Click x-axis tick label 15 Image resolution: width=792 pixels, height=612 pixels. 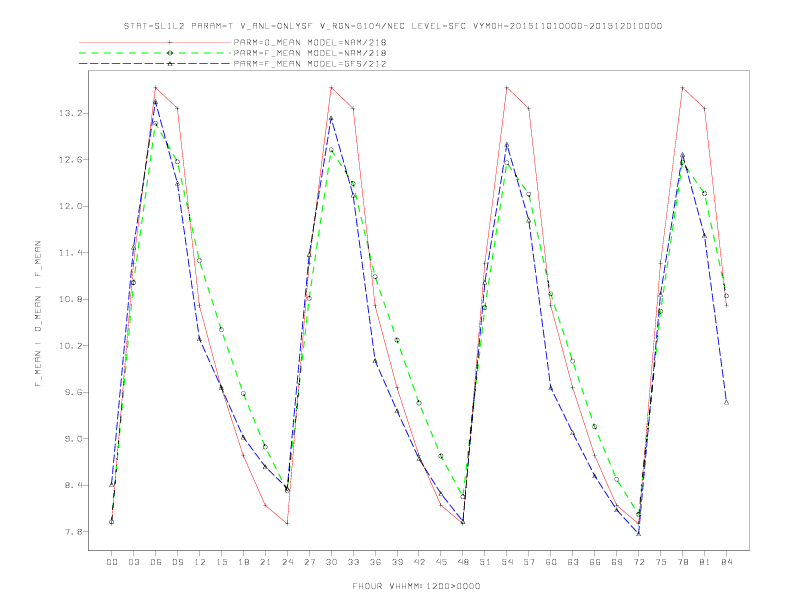(221, 562)
